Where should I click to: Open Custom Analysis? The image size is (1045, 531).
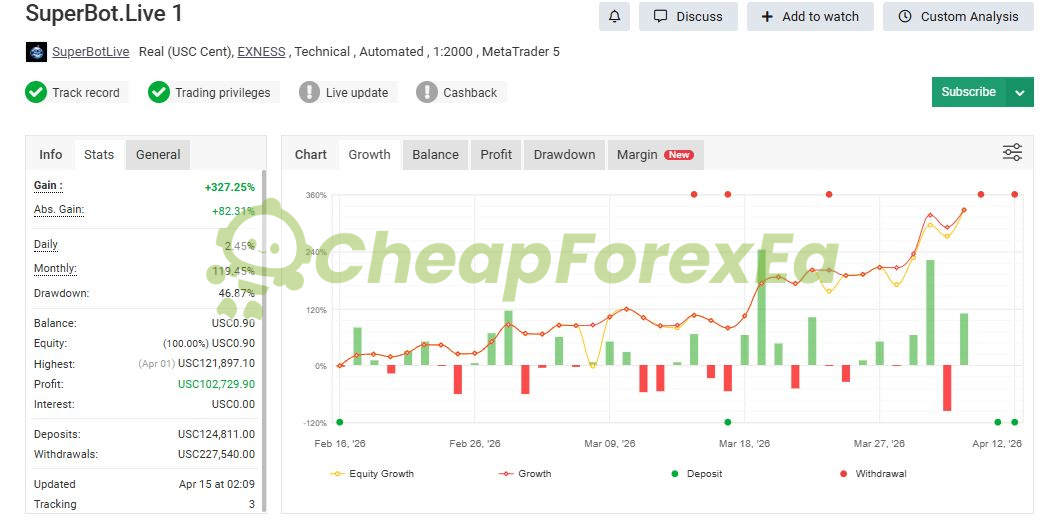[x=958, y=17]
